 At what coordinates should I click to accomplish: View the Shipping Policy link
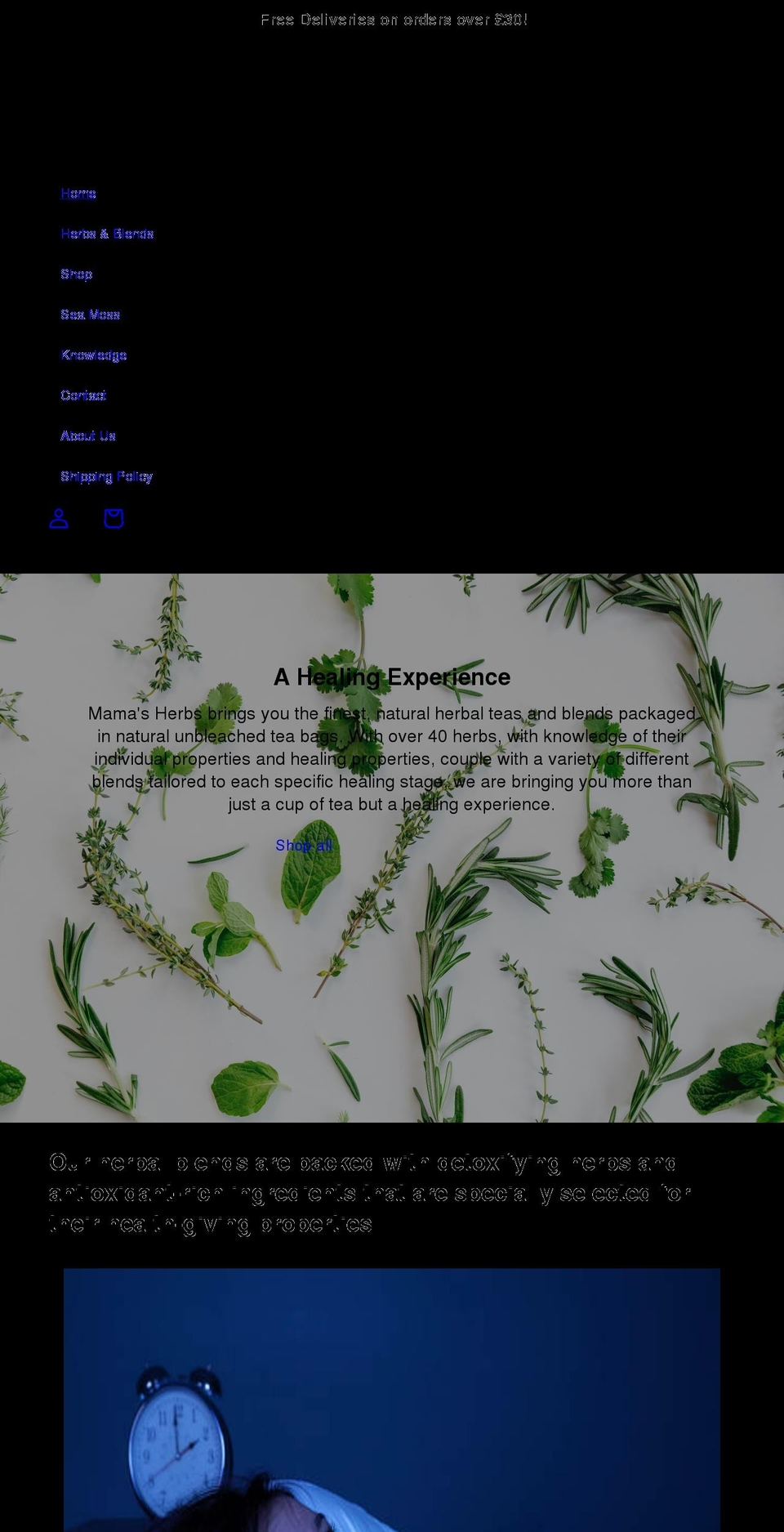point(107,476)
